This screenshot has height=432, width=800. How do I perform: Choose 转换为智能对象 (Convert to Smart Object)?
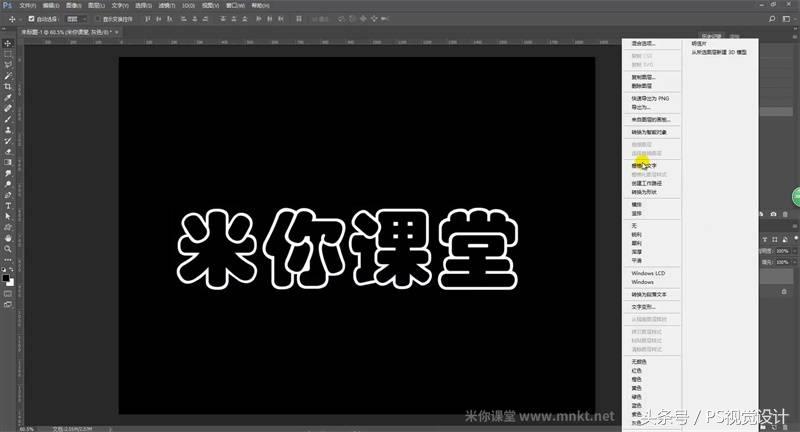(648, 132)
